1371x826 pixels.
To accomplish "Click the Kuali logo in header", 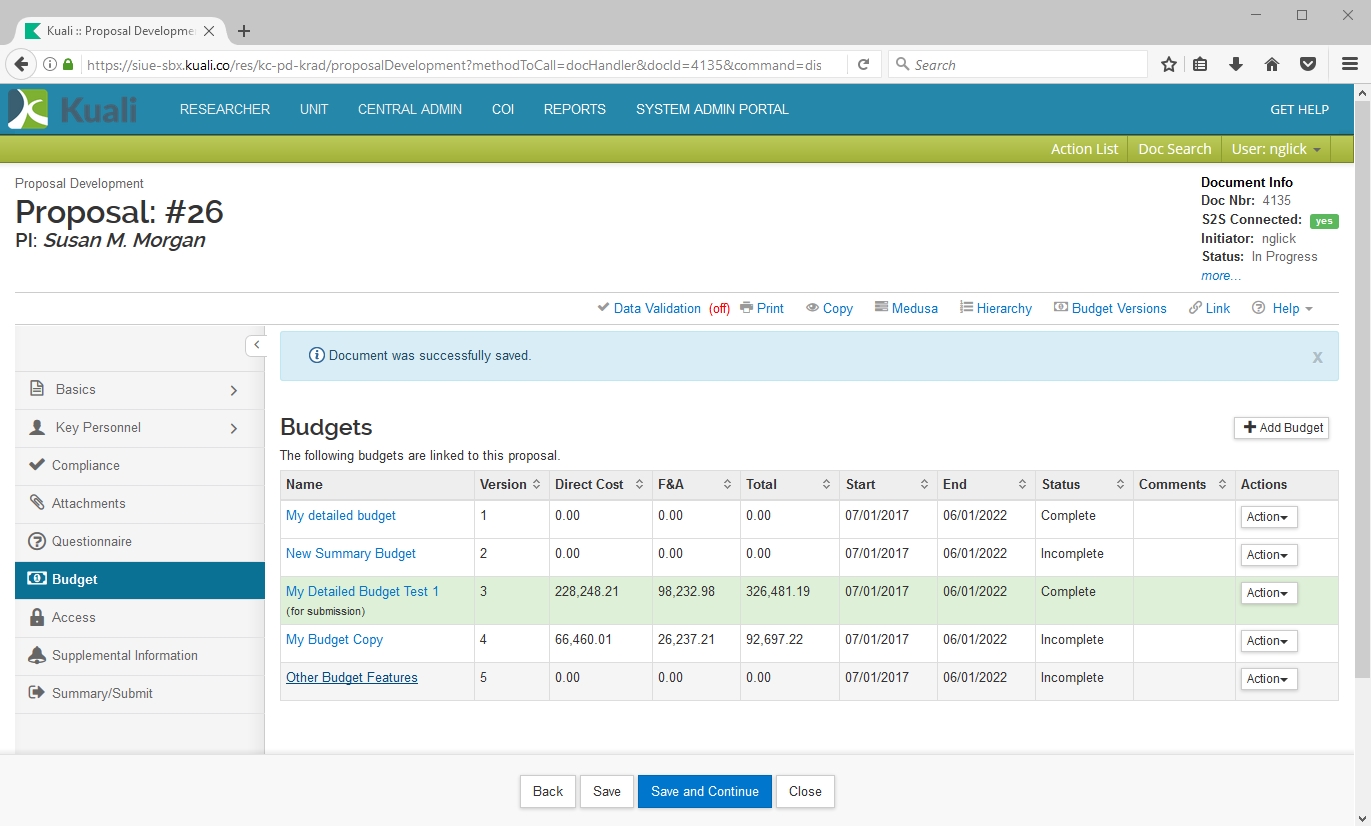I will (x=72, y=109).
